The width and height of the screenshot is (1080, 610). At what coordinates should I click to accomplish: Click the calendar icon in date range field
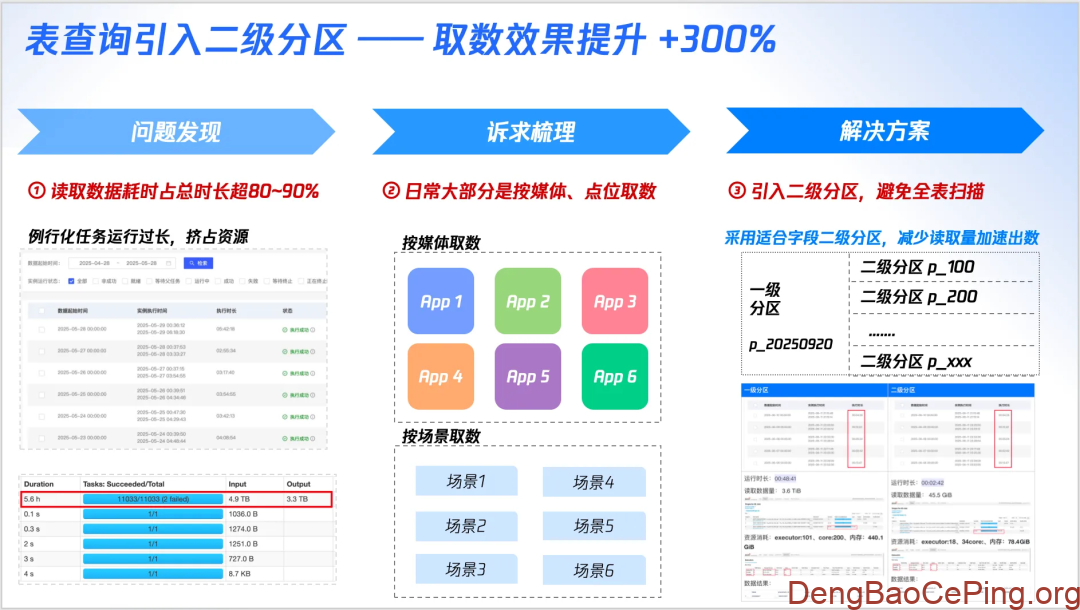[169, 264]
